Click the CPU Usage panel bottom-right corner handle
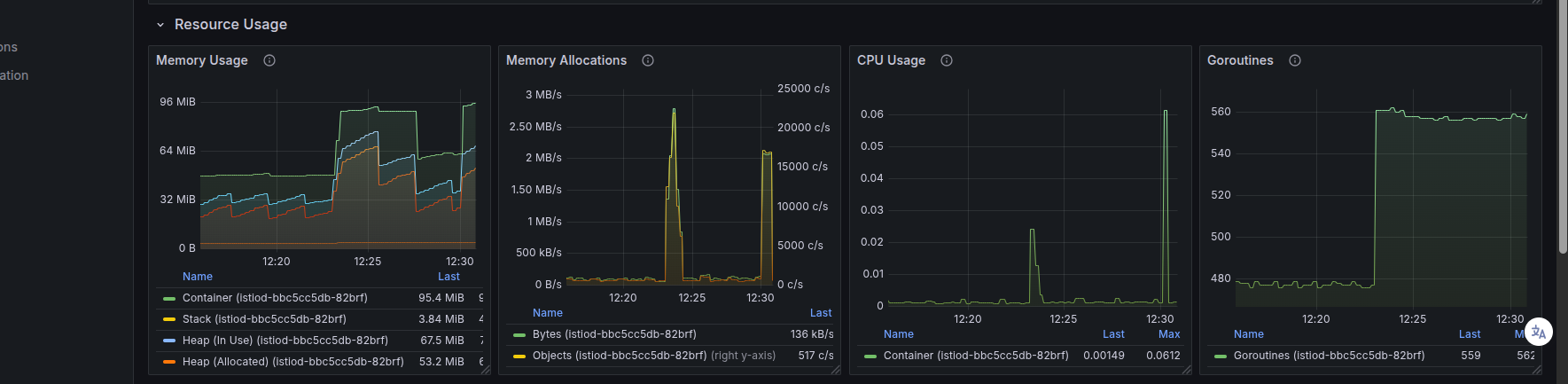The height and width of the screenshot is (384, 1568). (x=1187, y=370)
